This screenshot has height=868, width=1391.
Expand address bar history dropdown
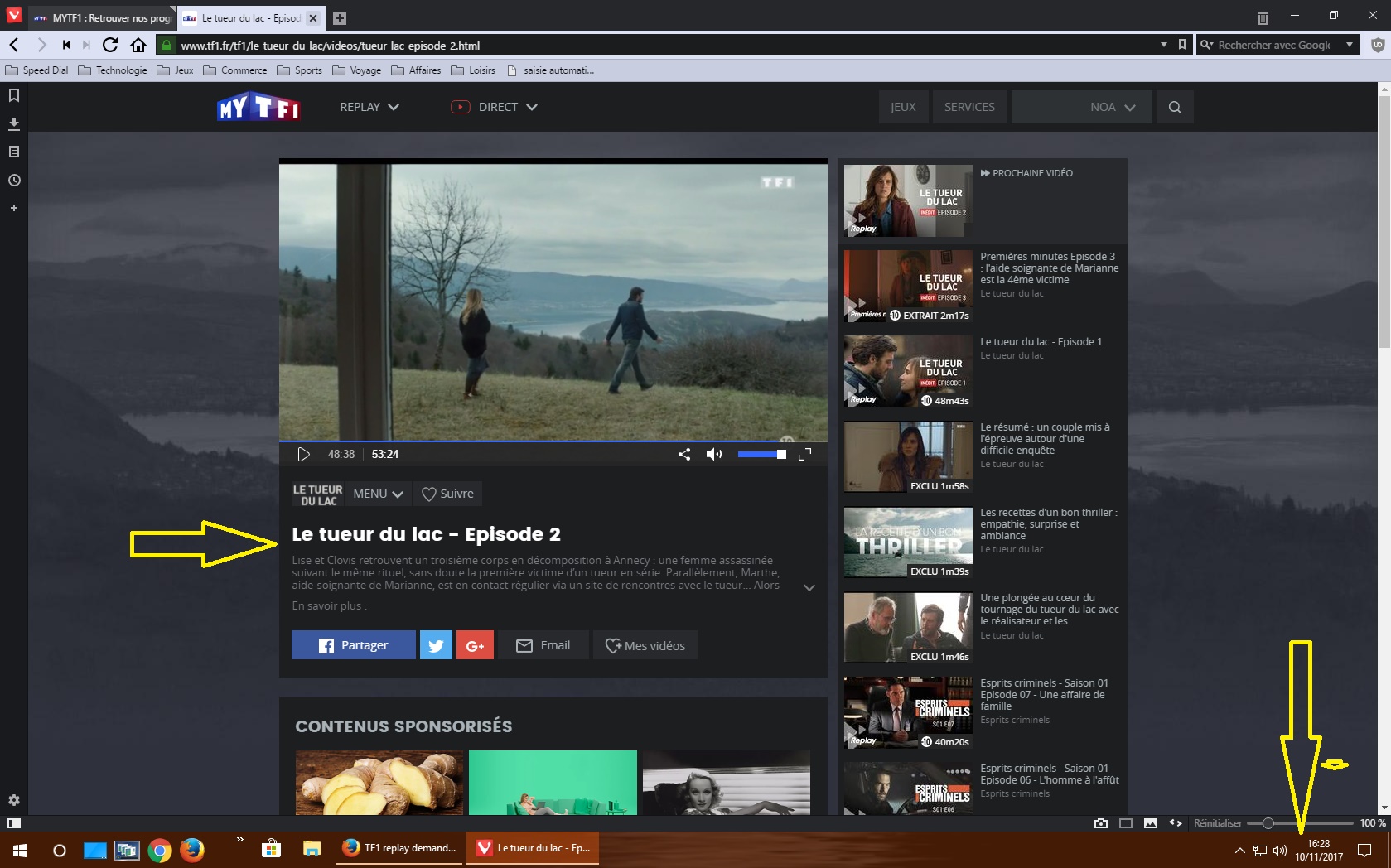[x=1164, y=45]
